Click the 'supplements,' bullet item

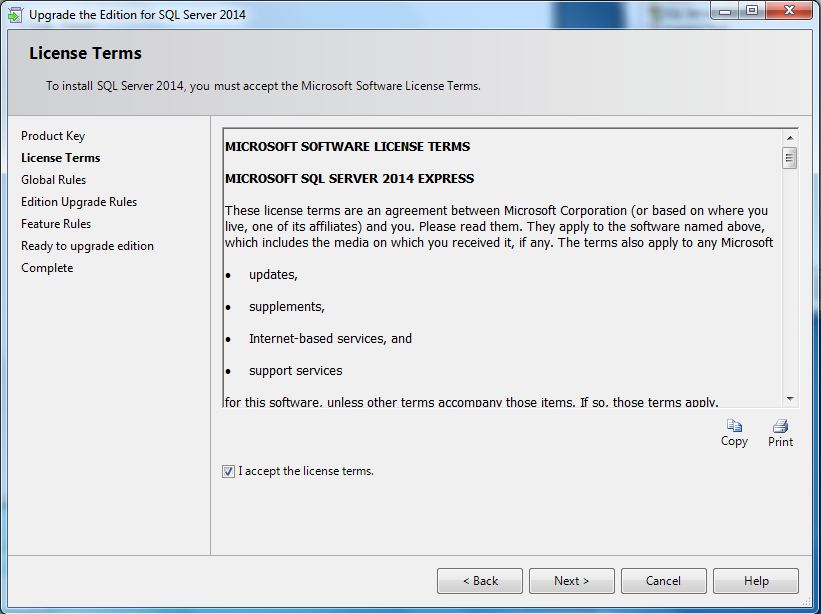(x=287, y=307)
